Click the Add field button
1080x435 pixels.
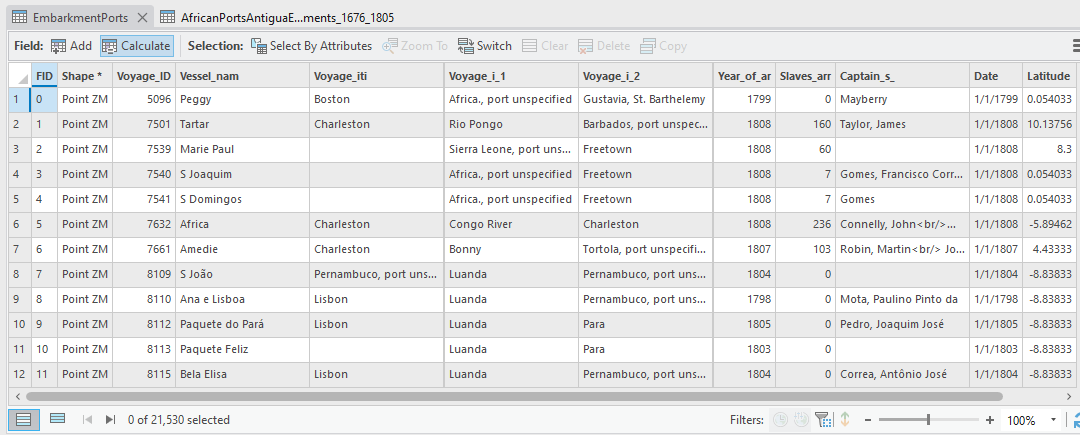[x=71, y=46]
